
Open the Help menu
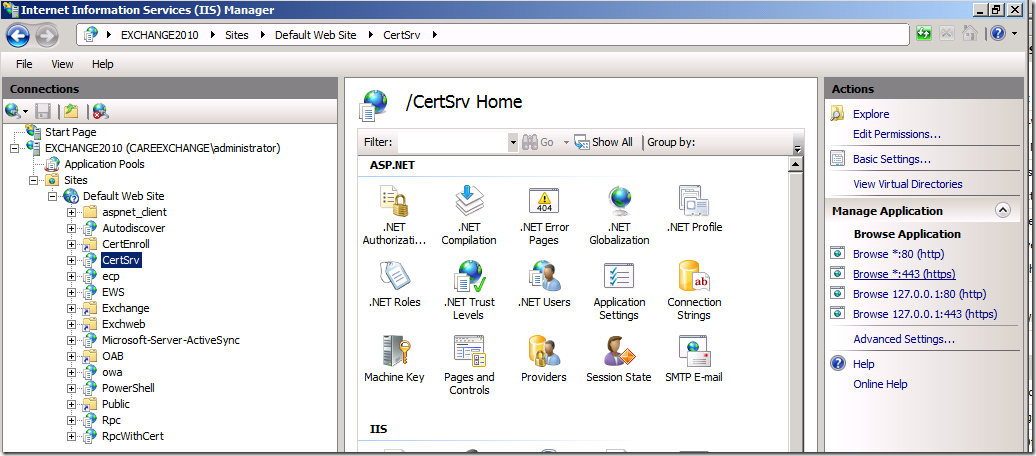coord(102,64)
